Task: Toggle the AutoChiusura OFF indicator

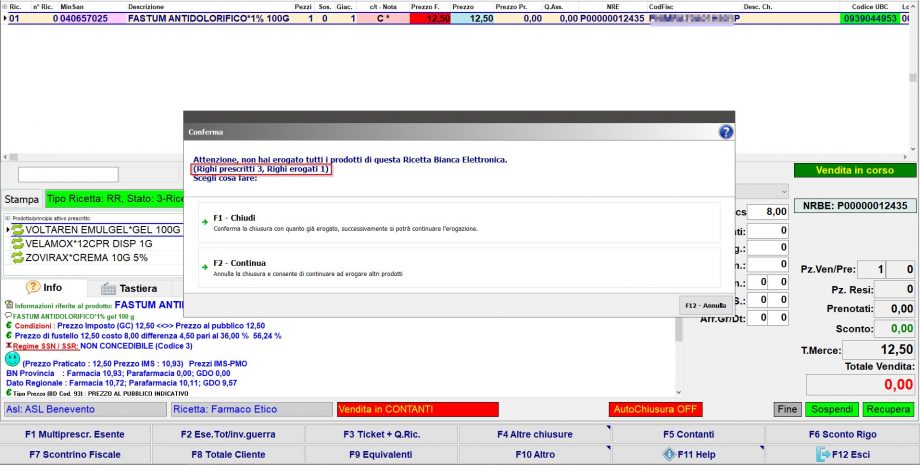Action: [x=655, y=409]
